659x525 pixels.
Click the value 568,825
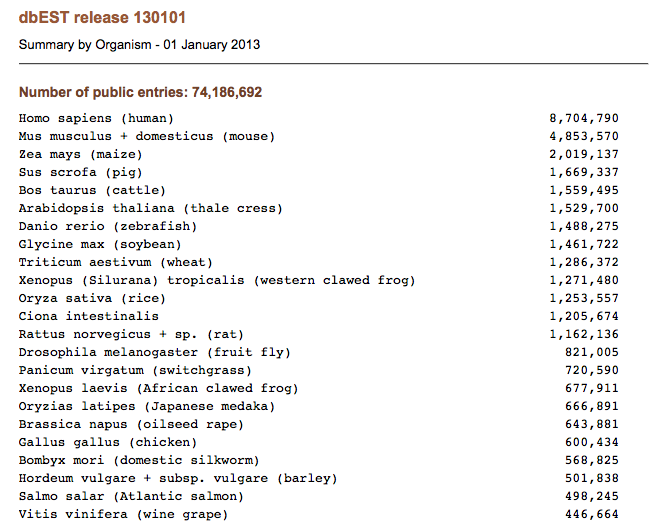click(592, 460)
